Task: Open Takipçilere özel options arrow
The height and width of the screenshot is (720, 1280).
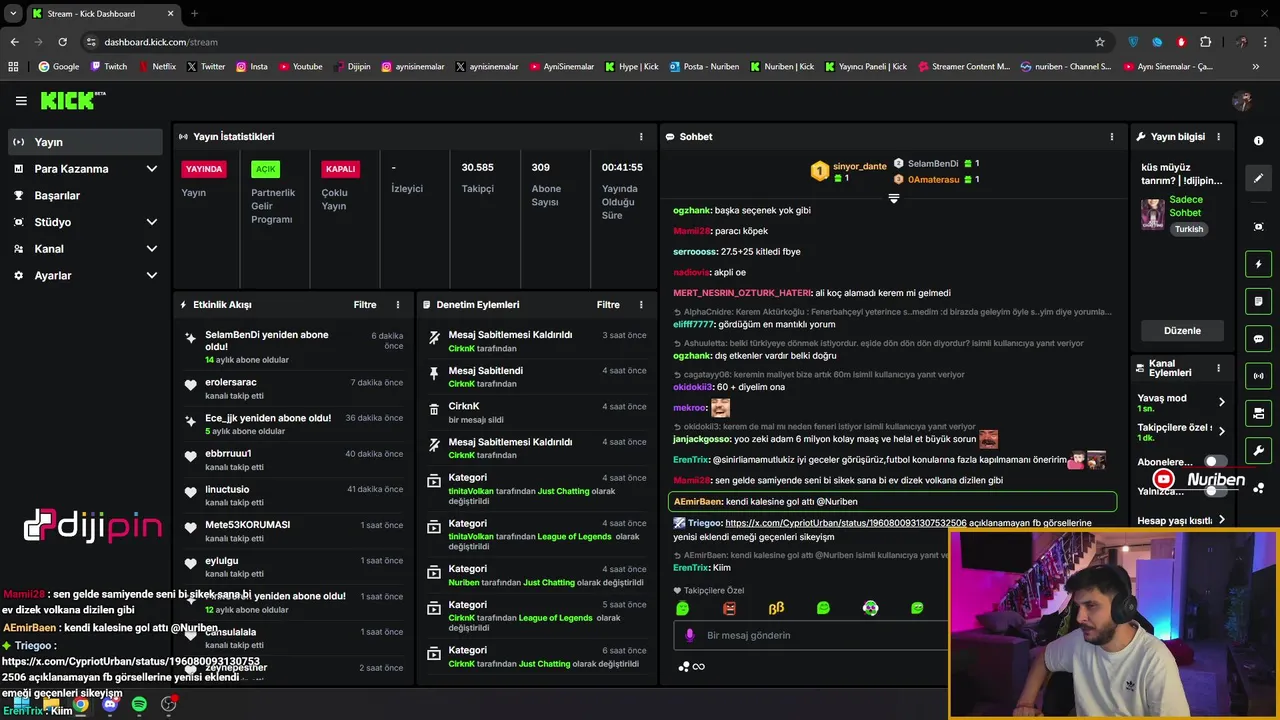Action: click(1221, 432)
